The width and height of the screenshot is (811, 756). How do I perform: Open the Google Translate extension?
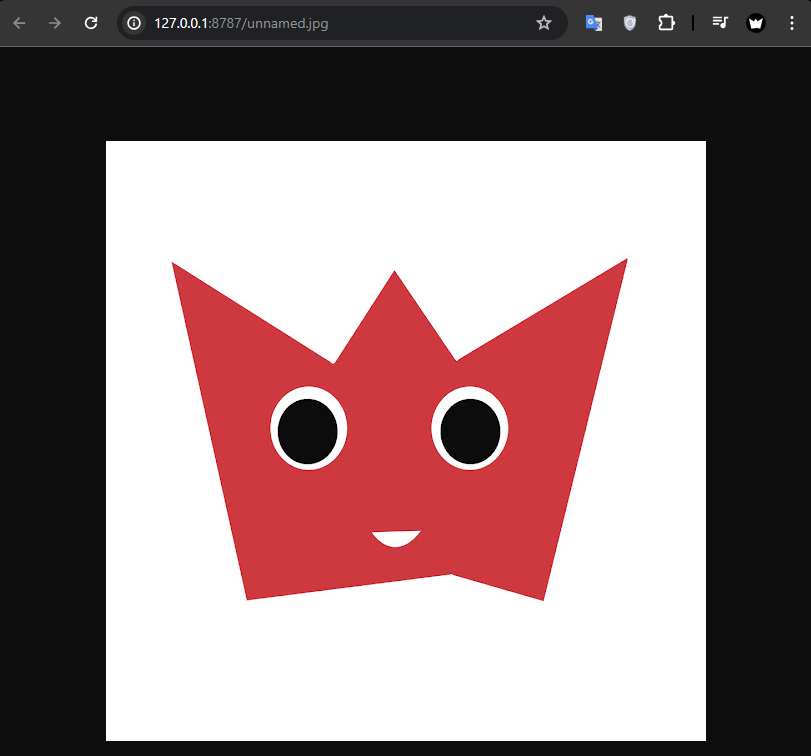(x=594, y=23)
